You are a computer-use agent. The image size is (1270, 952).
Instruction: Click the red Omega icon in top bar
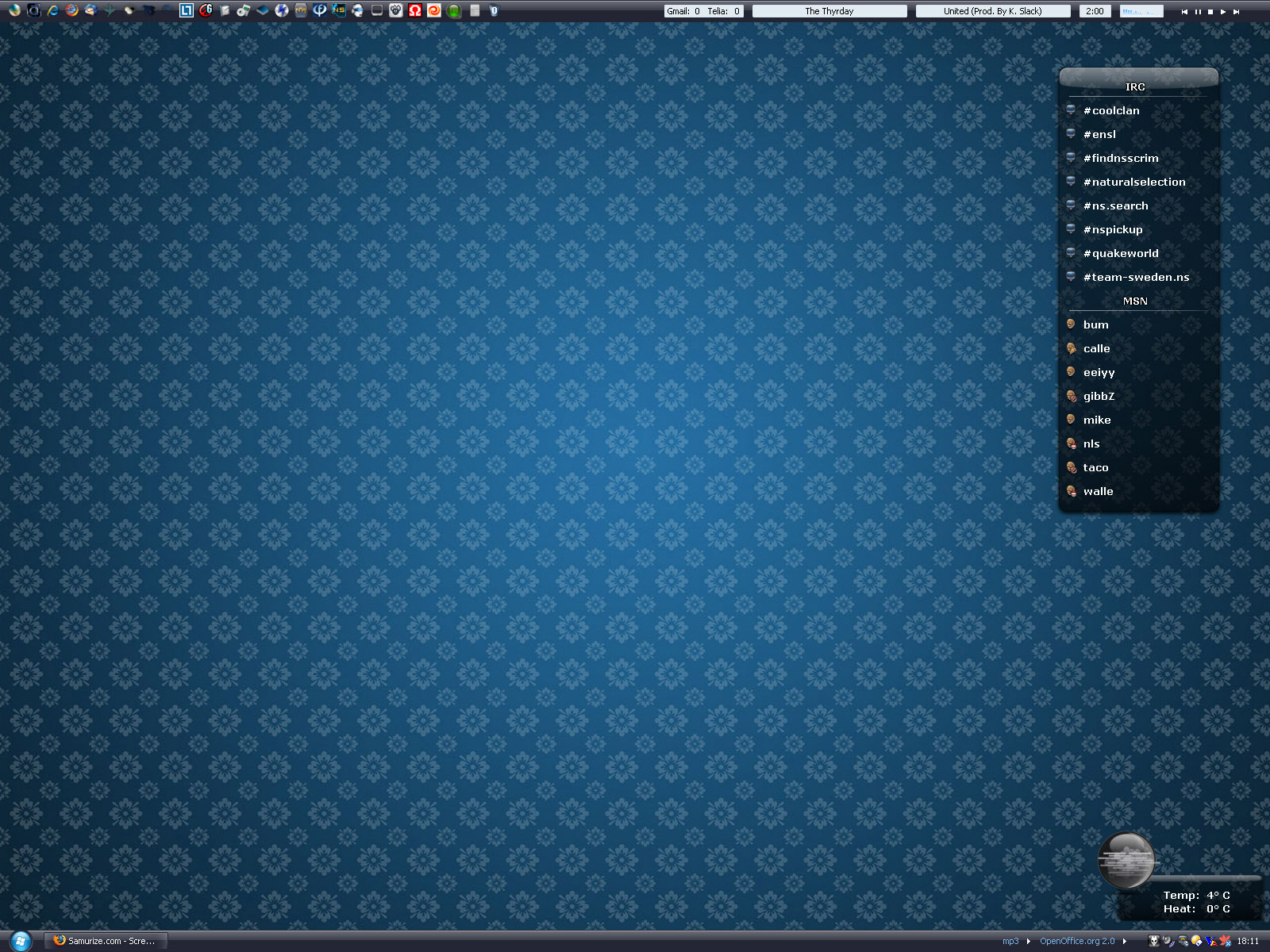(x=415, y=10)
